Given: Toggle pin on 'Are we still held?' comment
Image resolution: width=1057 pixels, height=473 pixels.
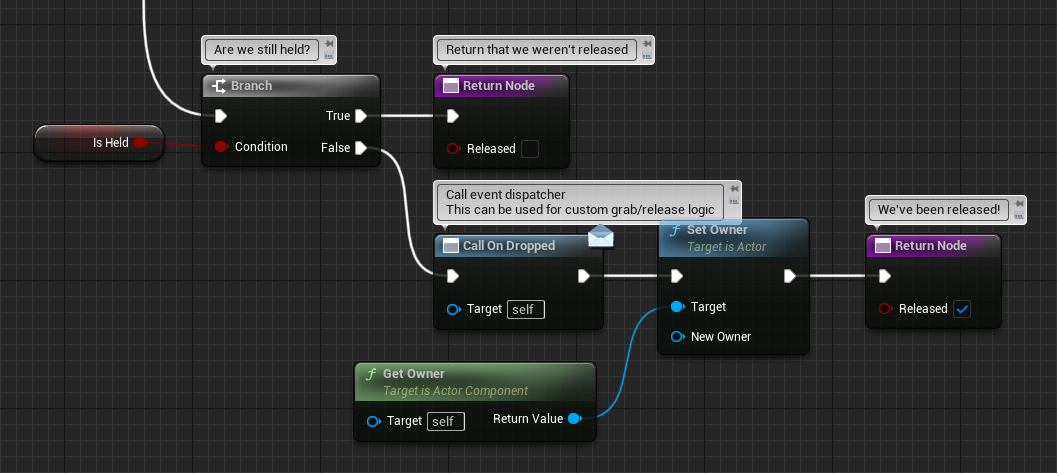Looking at the screenshot, I should tap(328, 44).
